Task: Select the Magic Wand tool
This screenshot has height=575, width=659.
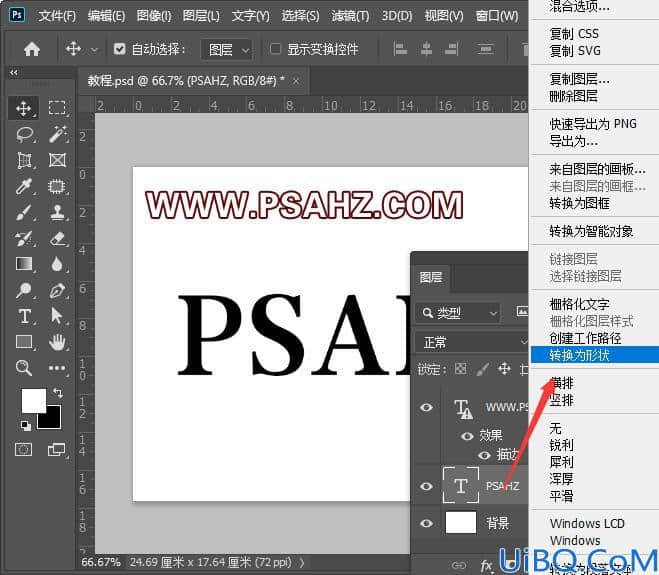Action: (58, 135)
